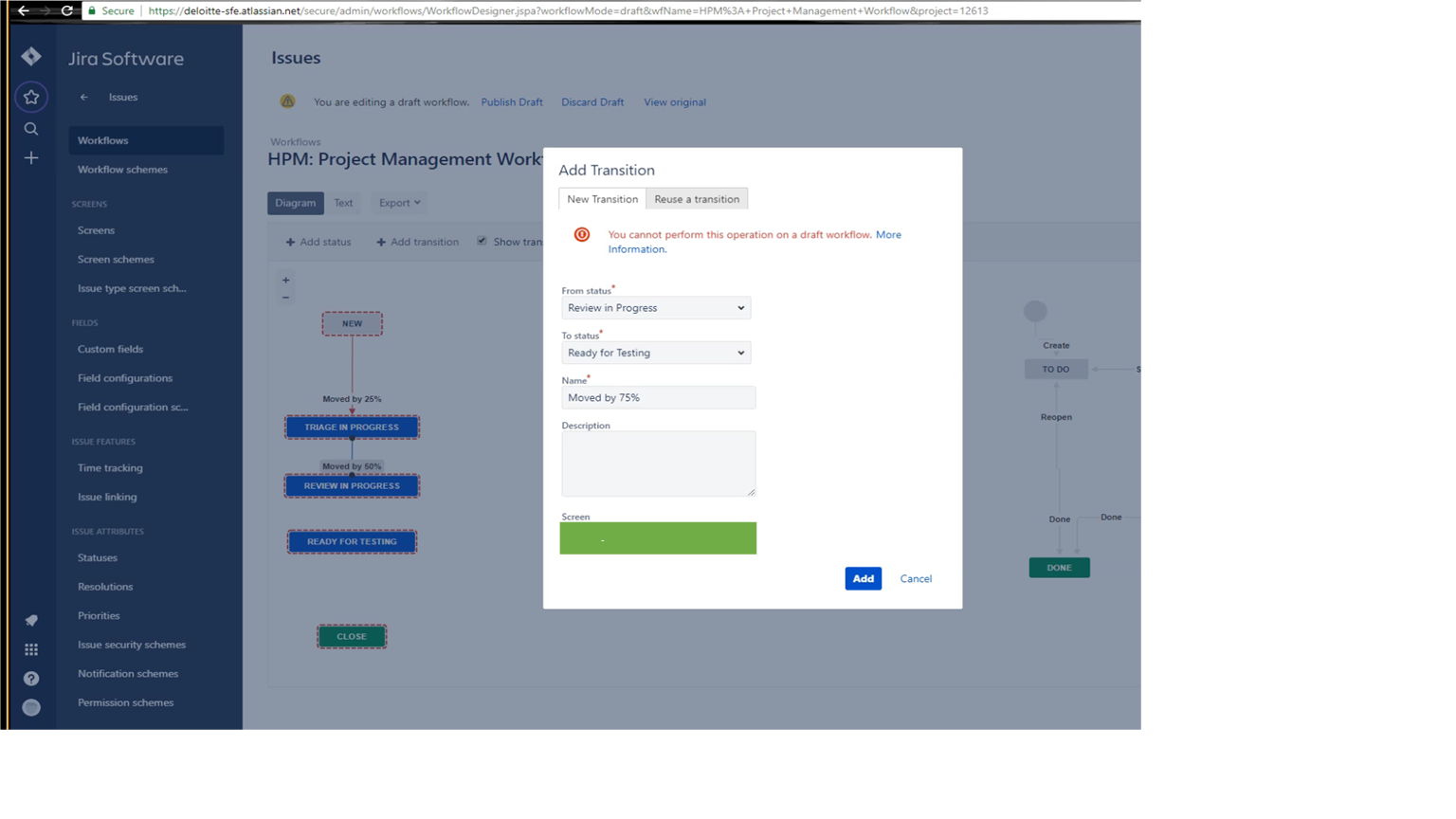1456x819 pixels.
Task: Open Screen schemes in sidebar
Action: pyautogui.click(x=116, y=260)
